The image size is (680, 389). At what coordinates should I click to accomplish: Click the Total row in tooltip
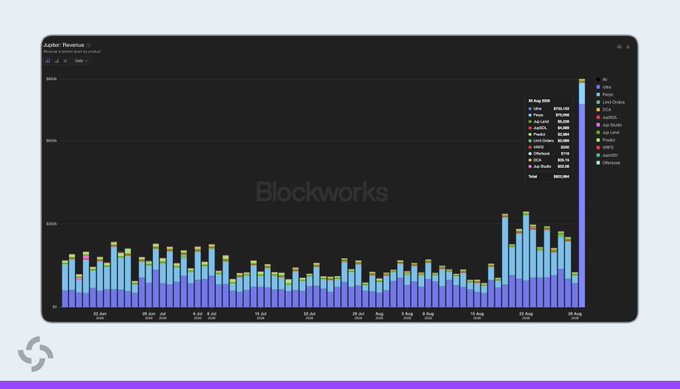549,177
